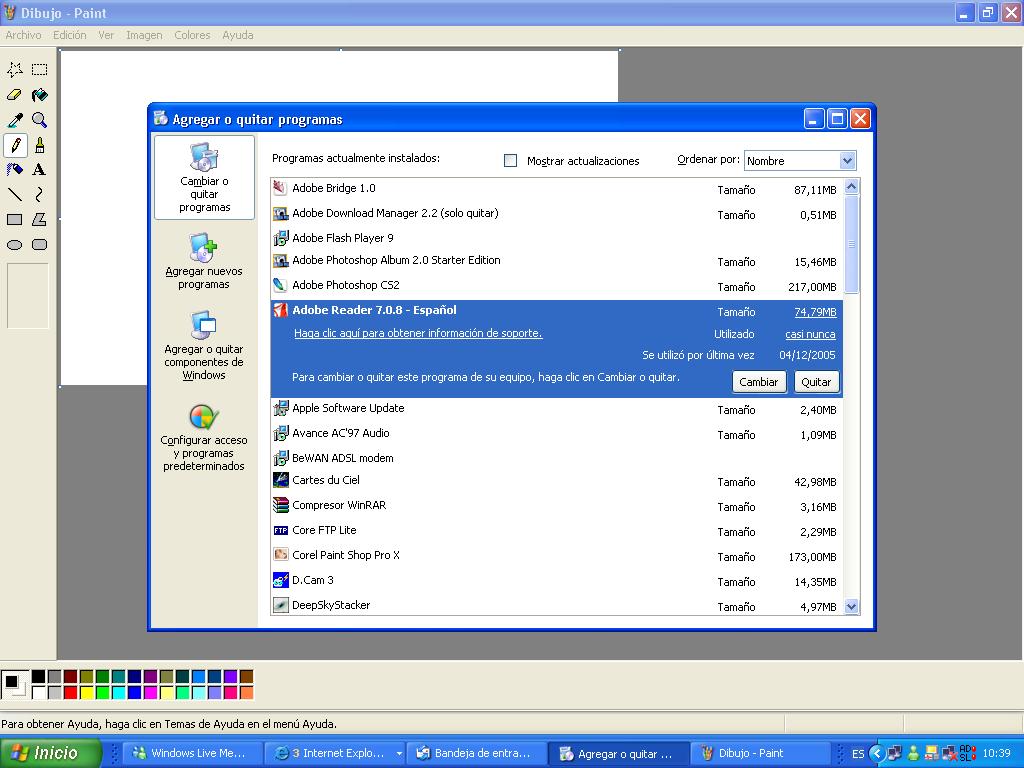Open support information link for Adobe Reader
The width and height of the screenshot is (1024, 768).
point(418,333)
